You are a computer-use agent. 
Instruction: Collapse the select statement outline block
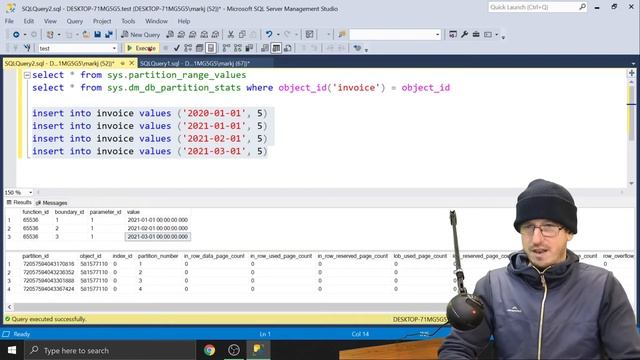point(27,75)
